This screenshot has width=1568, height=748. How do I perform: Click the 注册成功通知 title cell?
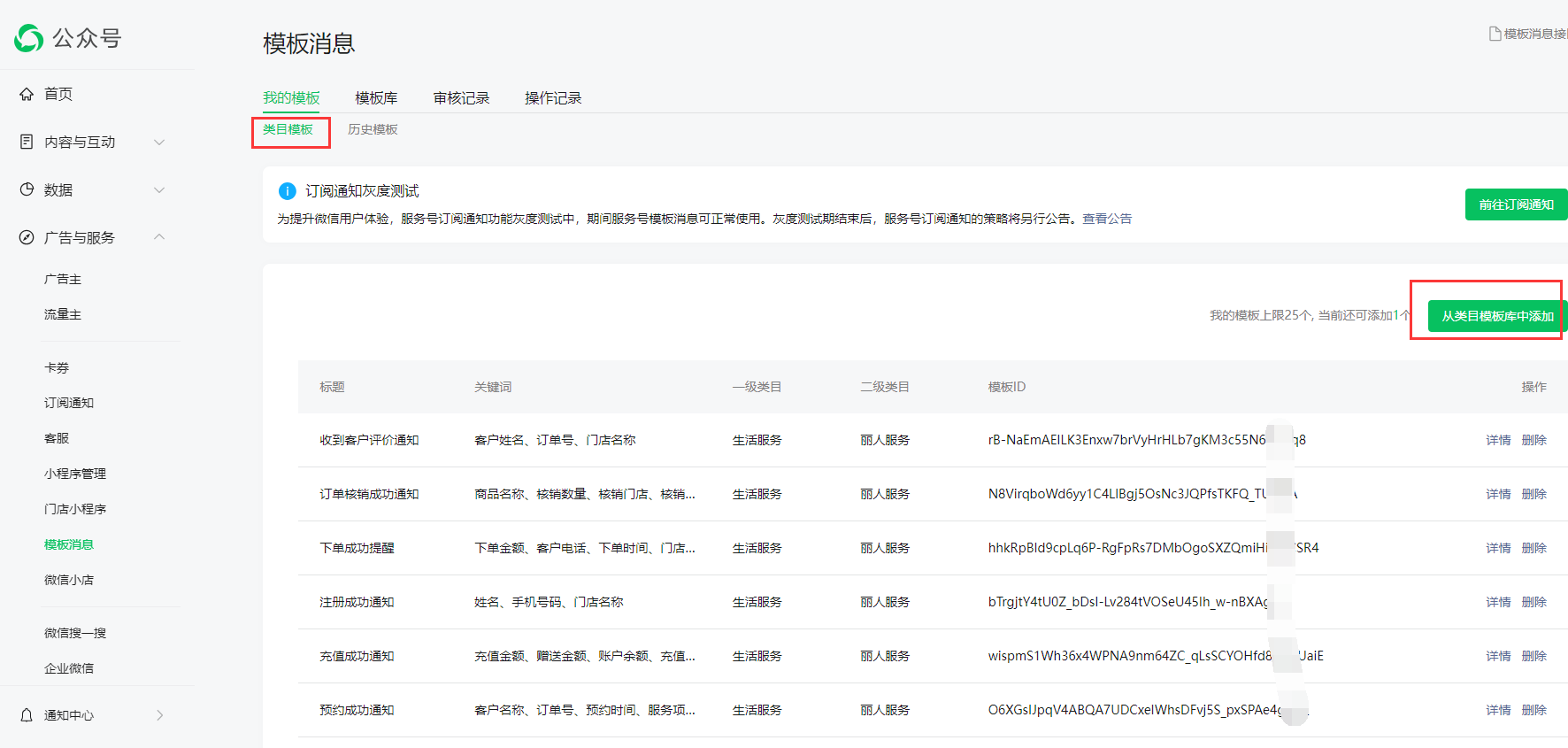357,602
